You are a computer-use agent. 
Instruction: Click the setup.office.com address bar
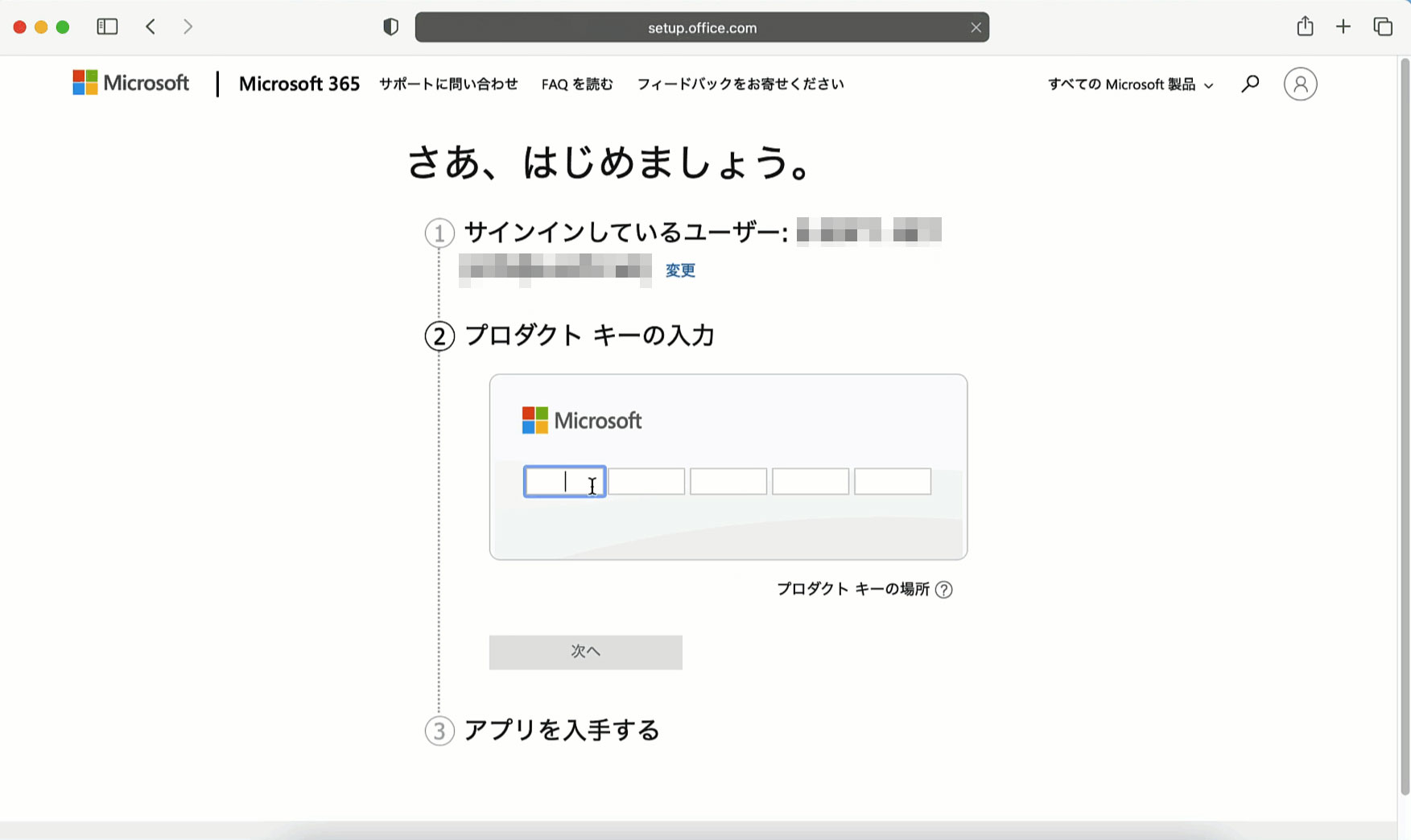click(x=702, y=27)
